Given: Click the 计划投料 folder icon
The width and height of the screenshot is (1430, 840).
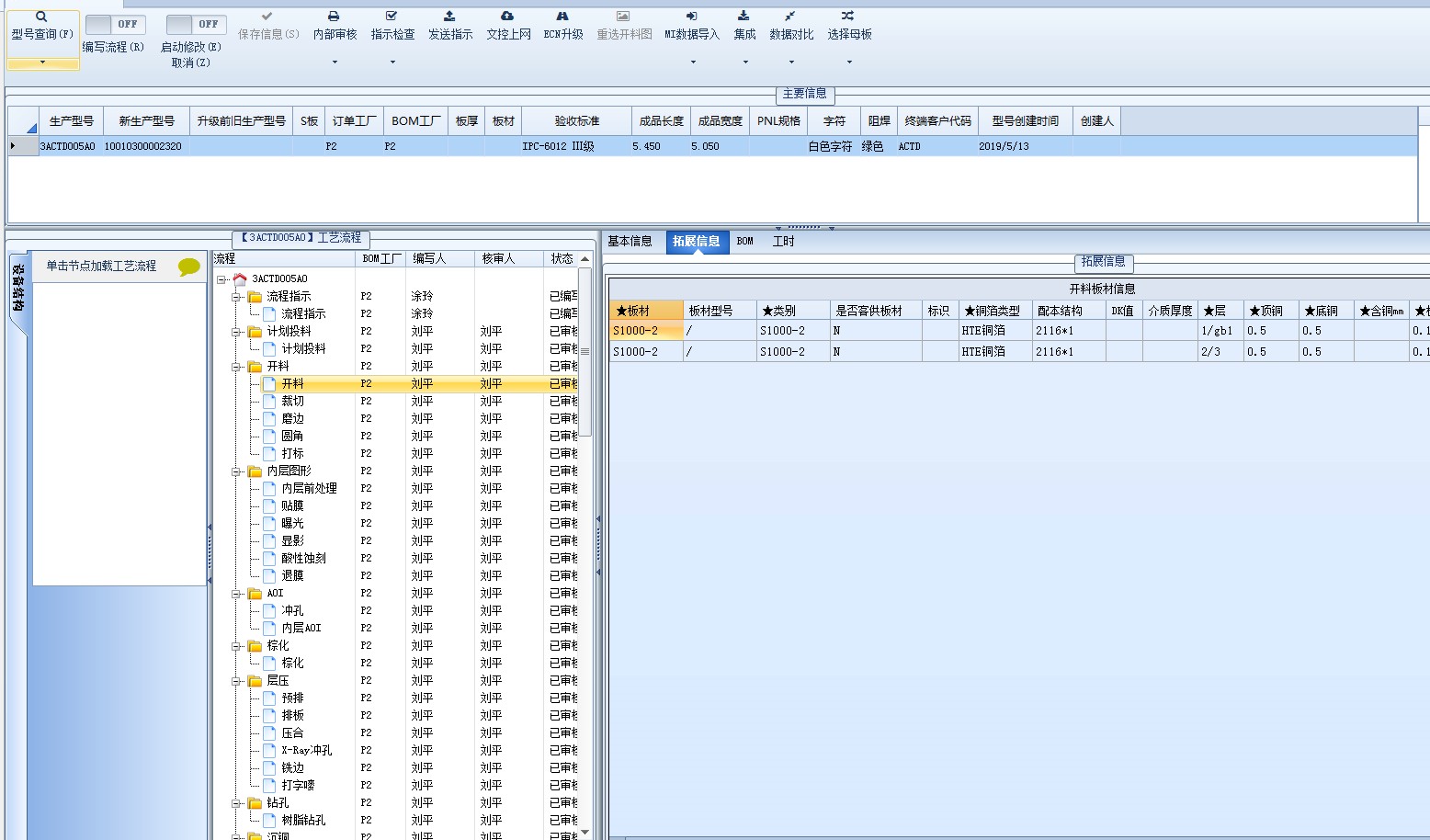Looking at the screenshot, I should (255, 331).
